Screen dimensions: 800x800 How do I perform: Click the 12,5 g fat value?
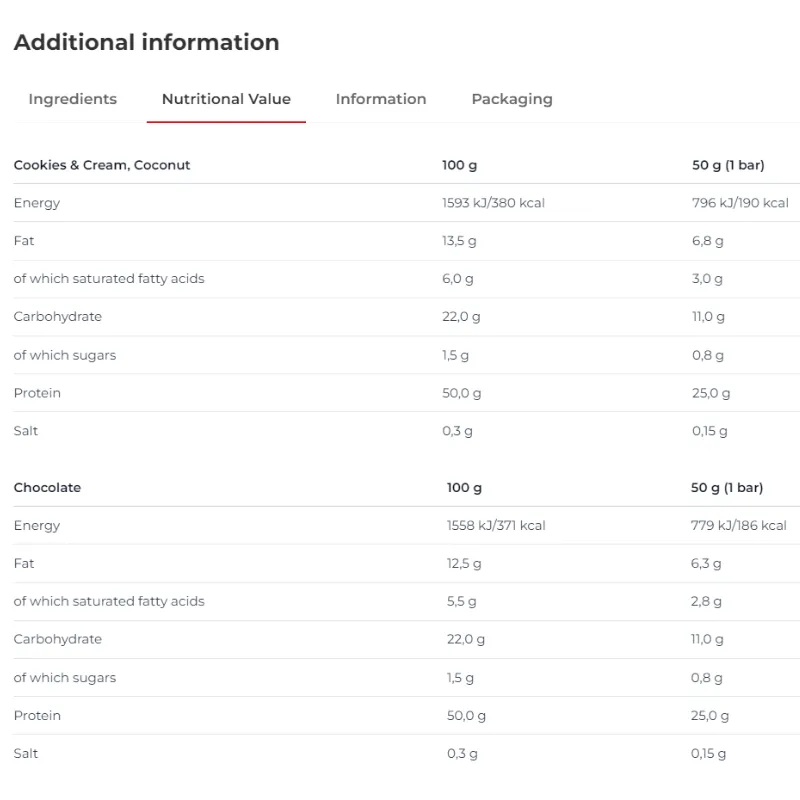[463, 564]
